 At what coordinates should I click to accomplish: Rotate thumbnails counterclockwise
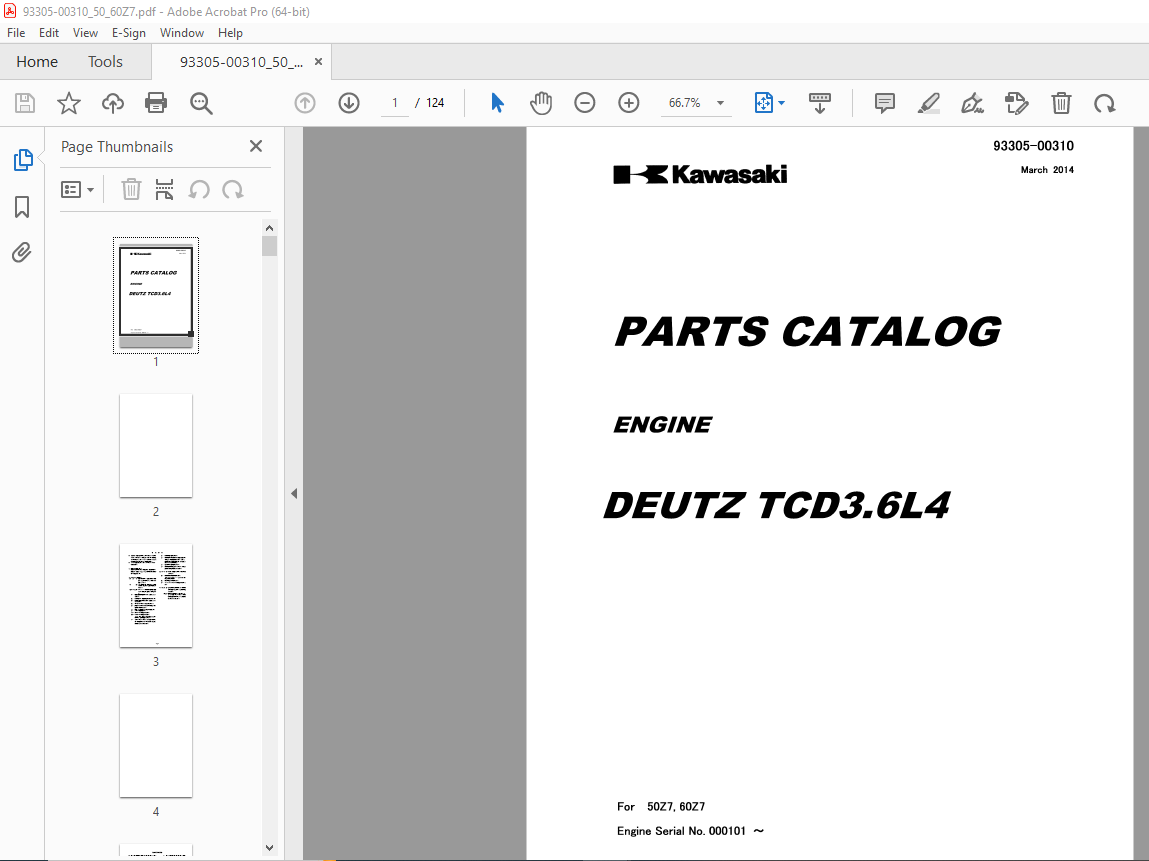(x=199, y=190)
